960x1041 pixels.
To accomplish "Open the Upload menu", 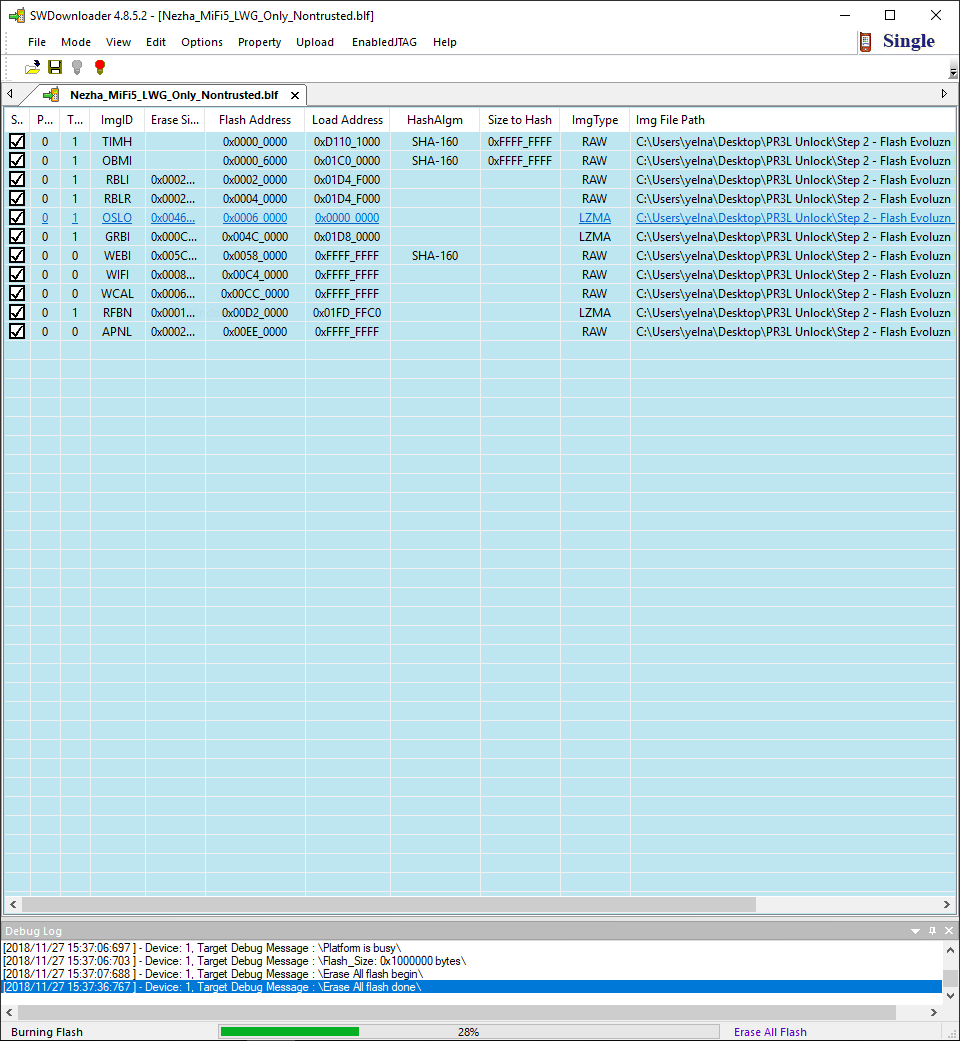I will click(315, 42).
